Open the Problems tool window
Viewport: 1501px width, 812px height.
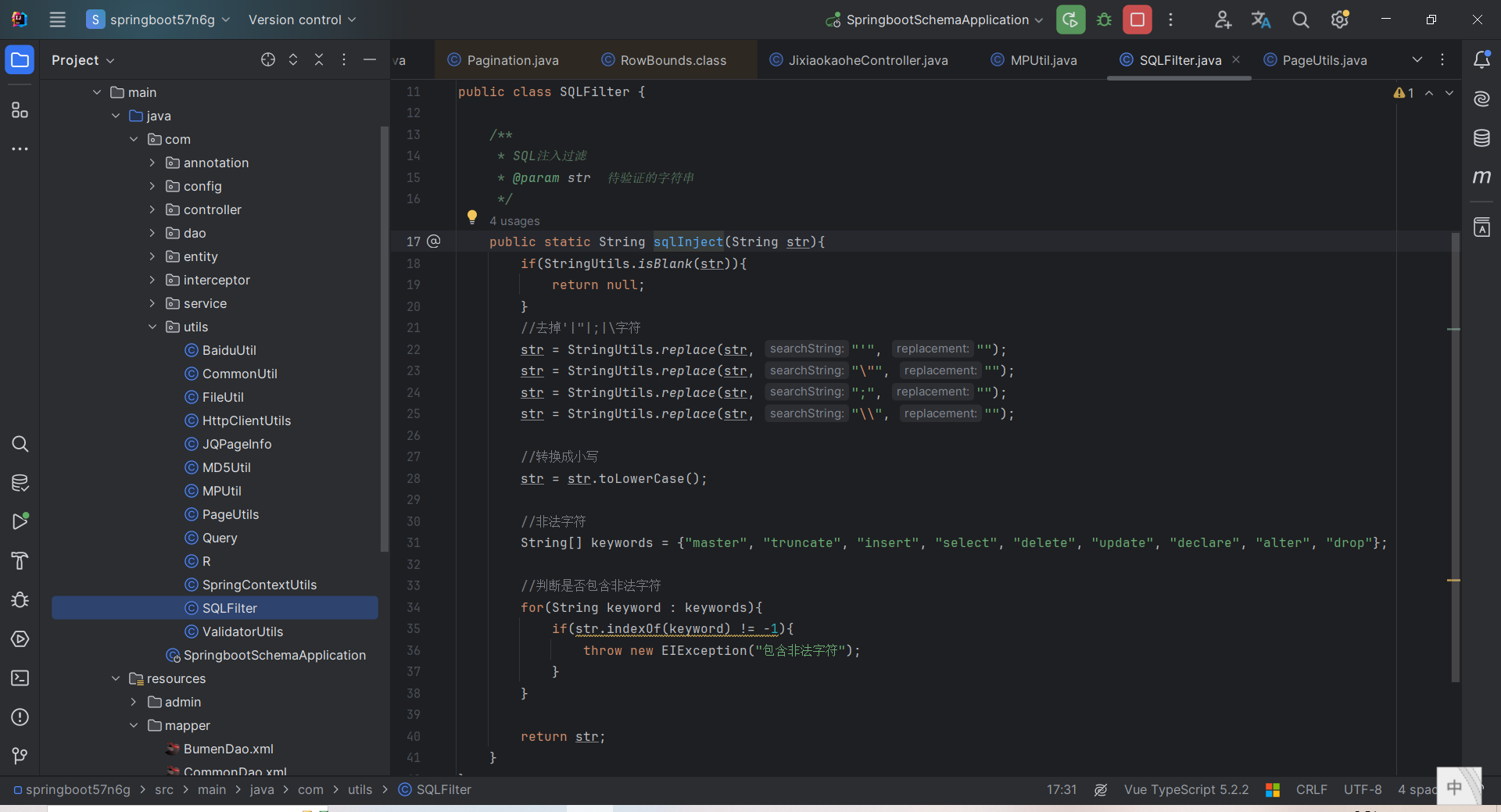[20, 717]
